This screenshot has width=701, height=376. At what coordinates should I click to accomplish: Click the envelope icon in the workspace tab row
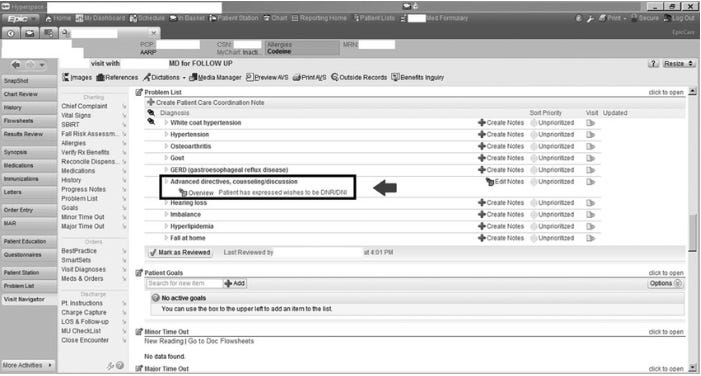click(30, 33)
